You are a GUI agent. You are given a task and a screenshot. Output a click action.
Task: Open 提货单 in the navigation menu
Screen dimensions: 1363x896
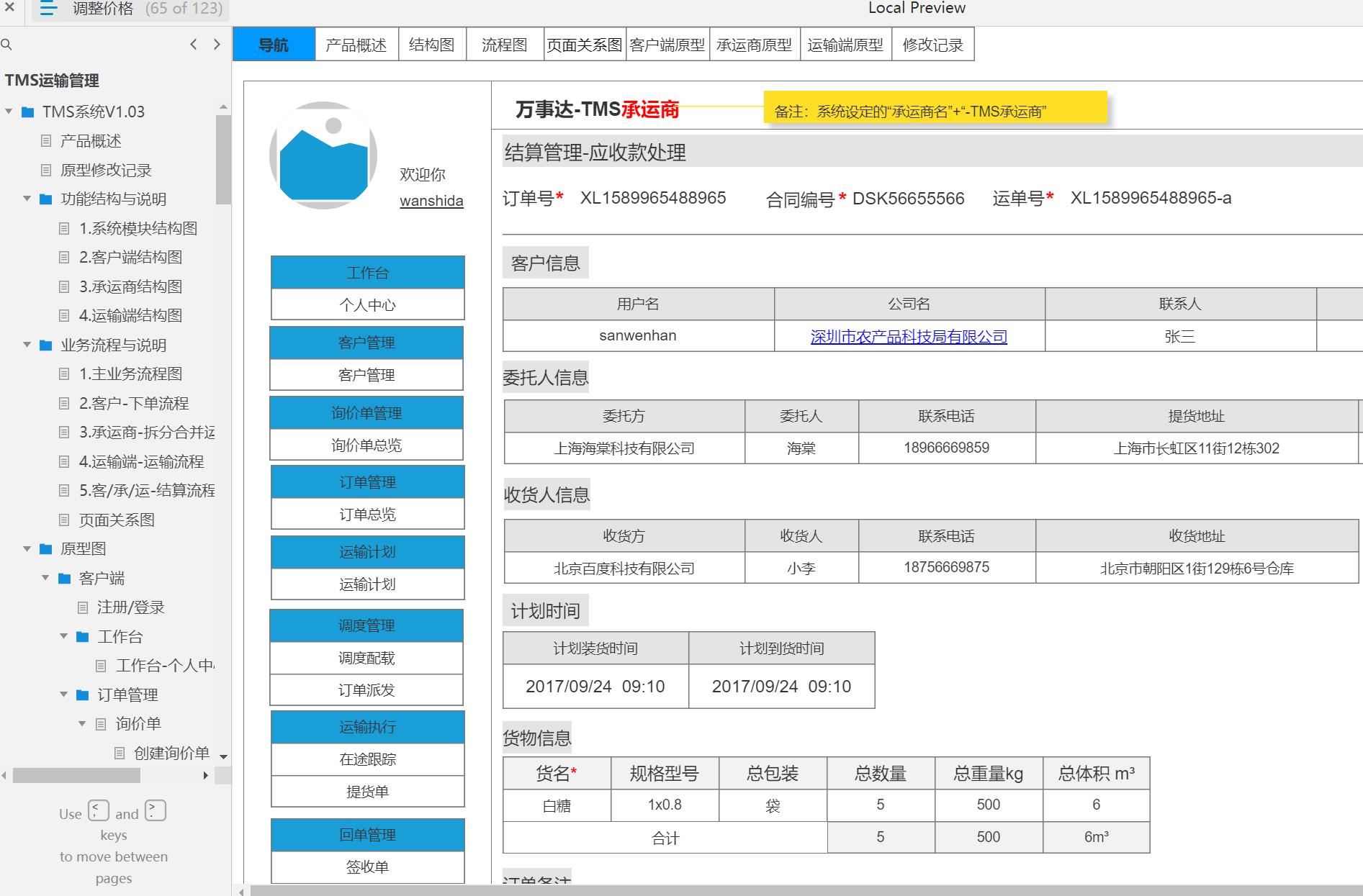(367, 792)
